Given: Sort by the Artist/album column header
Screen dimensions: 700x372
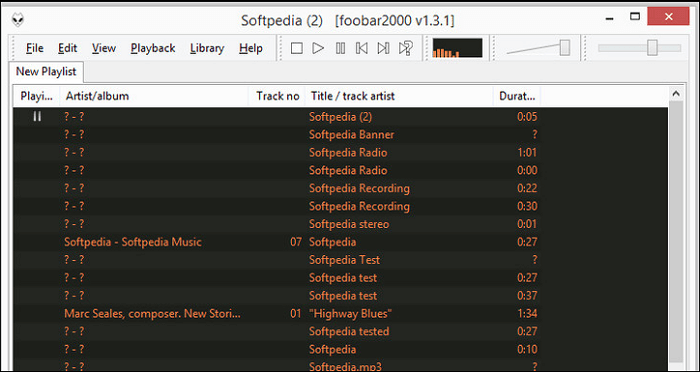Looking at the screenshot, I should point(154,96).
